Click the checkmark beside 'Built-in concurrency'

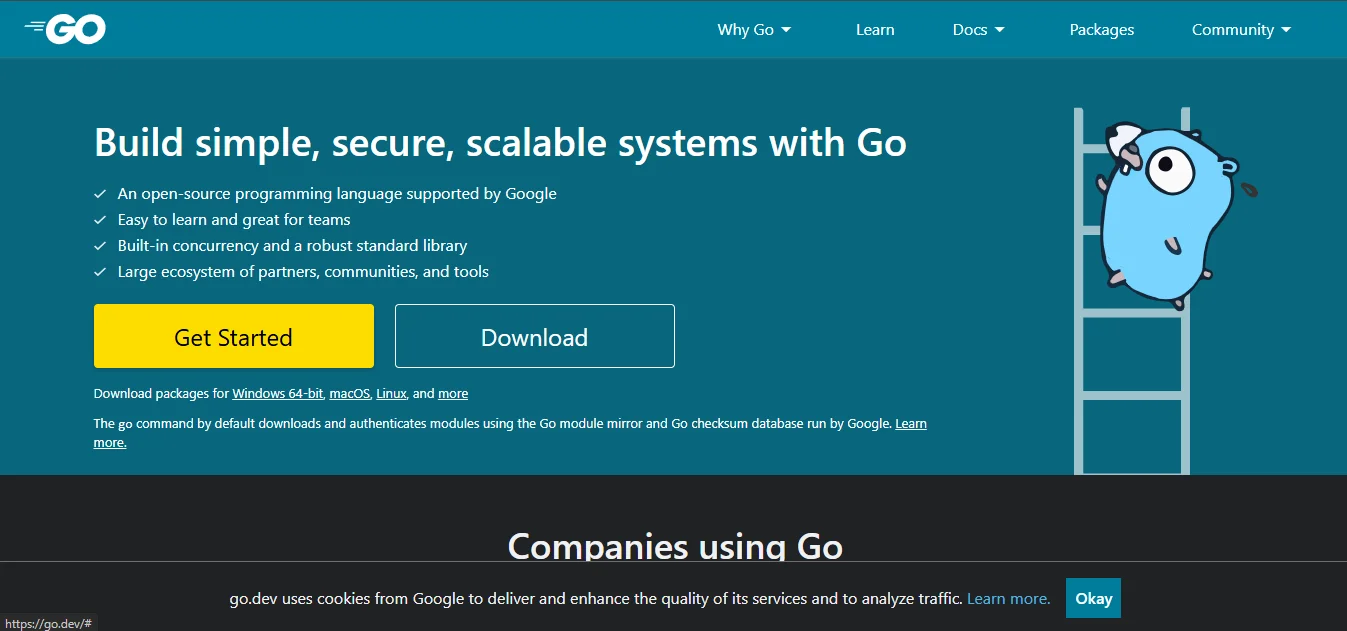pyautogui.click(x=100, y=245)
